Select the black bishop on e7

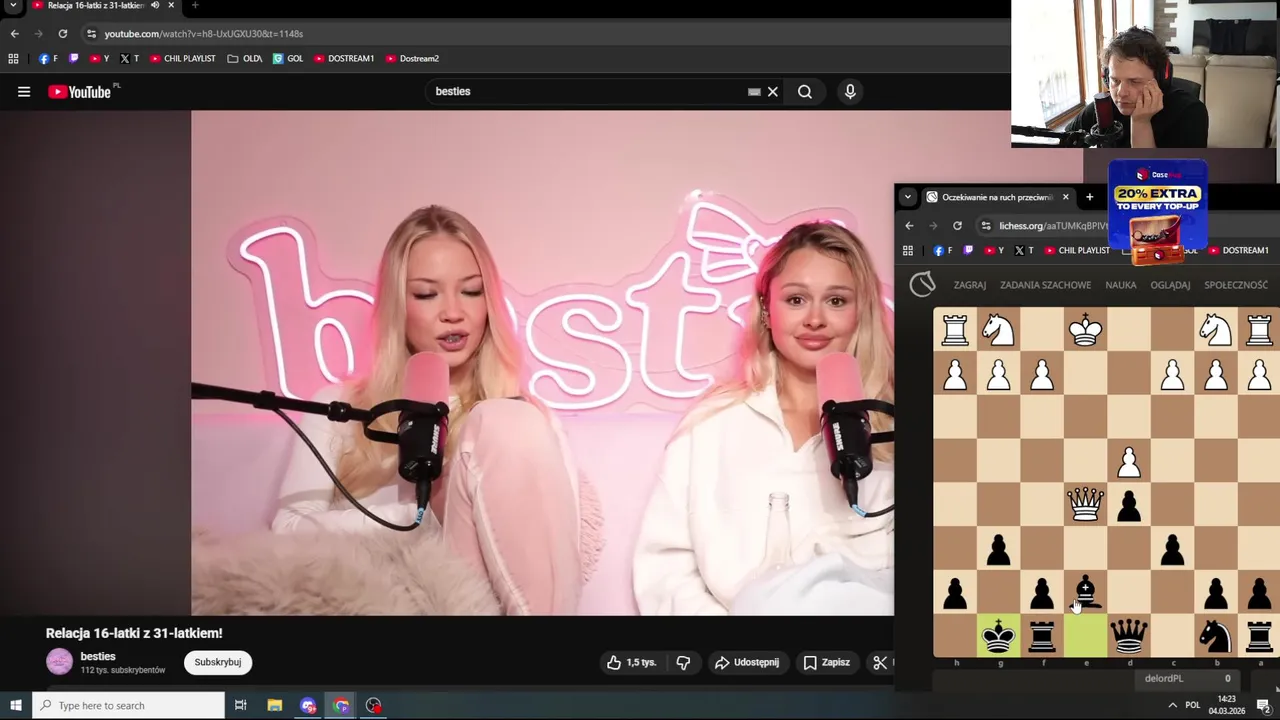pyautogui.click(x=1085, y=591)
